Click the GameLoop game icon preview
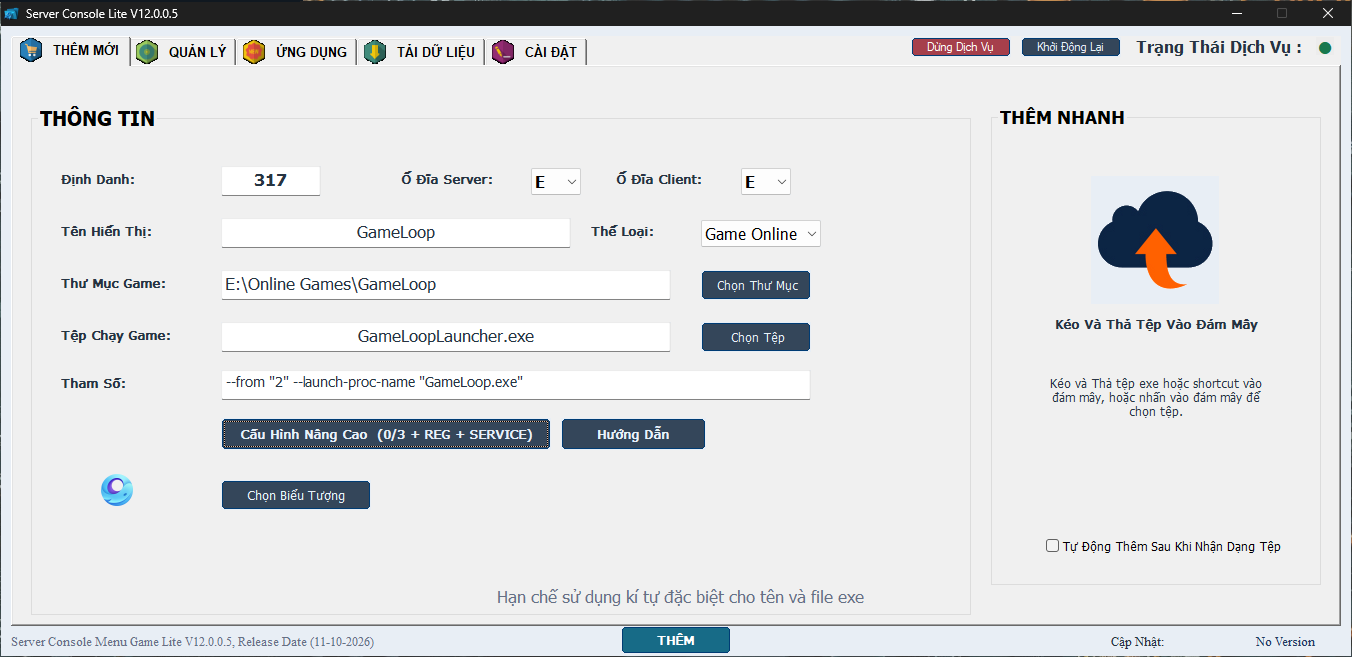Image resolution: width=1352 pixels, height=657 pixels. [x=116, y=490]
